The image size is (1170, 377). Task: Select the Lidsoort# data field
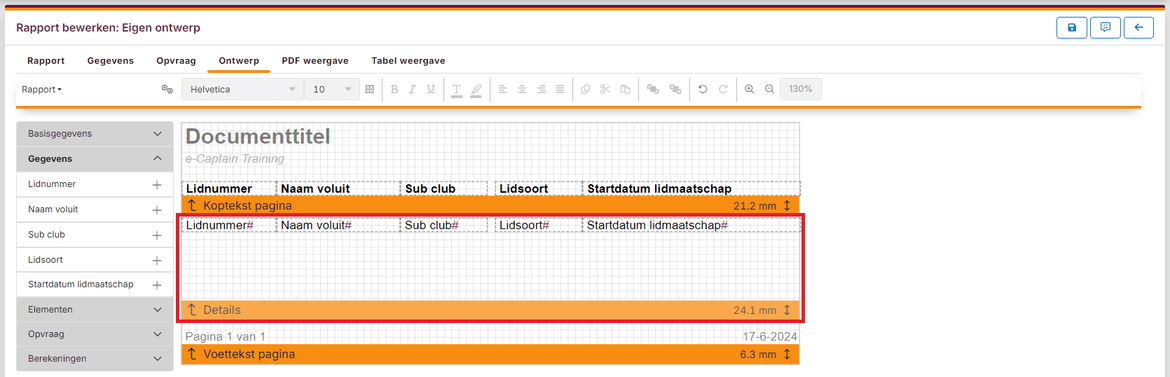pos(538,225)
